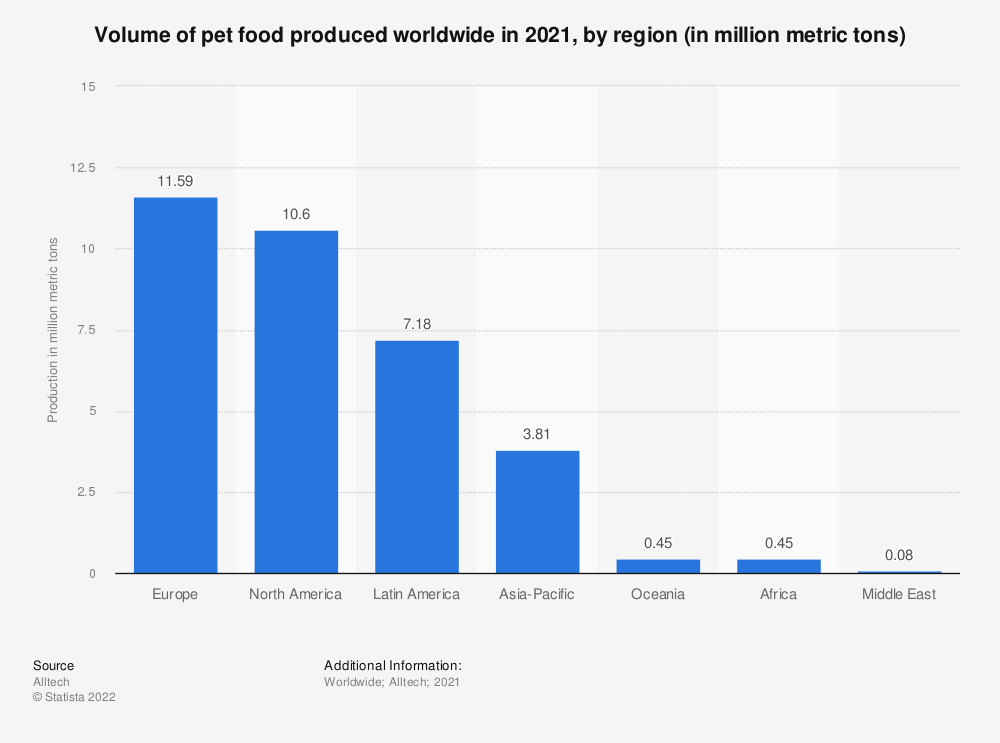The width and height of the screenshot is (1000, 743).
Task: Click the 0.08 value above Middle East
Action: (x=899, y=555)
